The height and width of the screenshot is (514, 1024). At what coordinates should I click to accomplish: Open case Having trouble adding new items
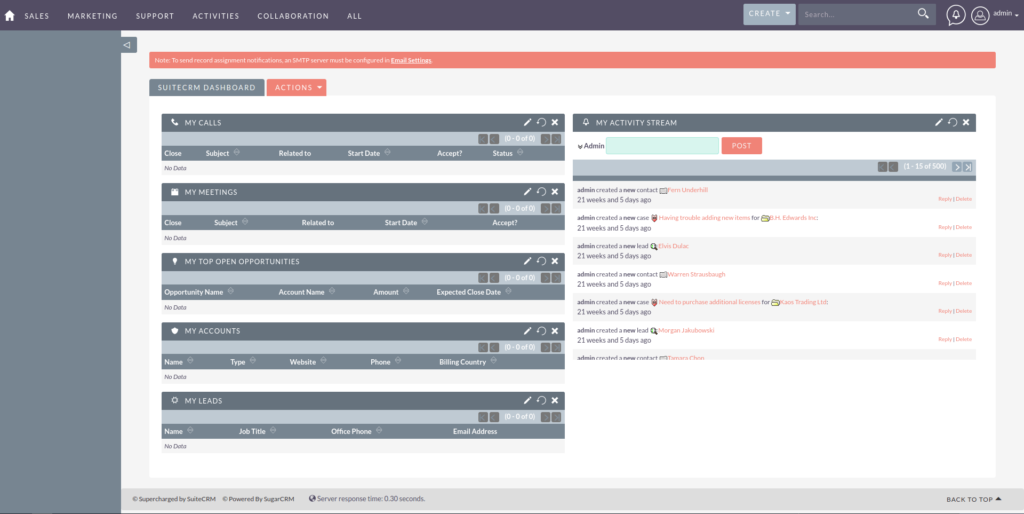pos(704,217)
